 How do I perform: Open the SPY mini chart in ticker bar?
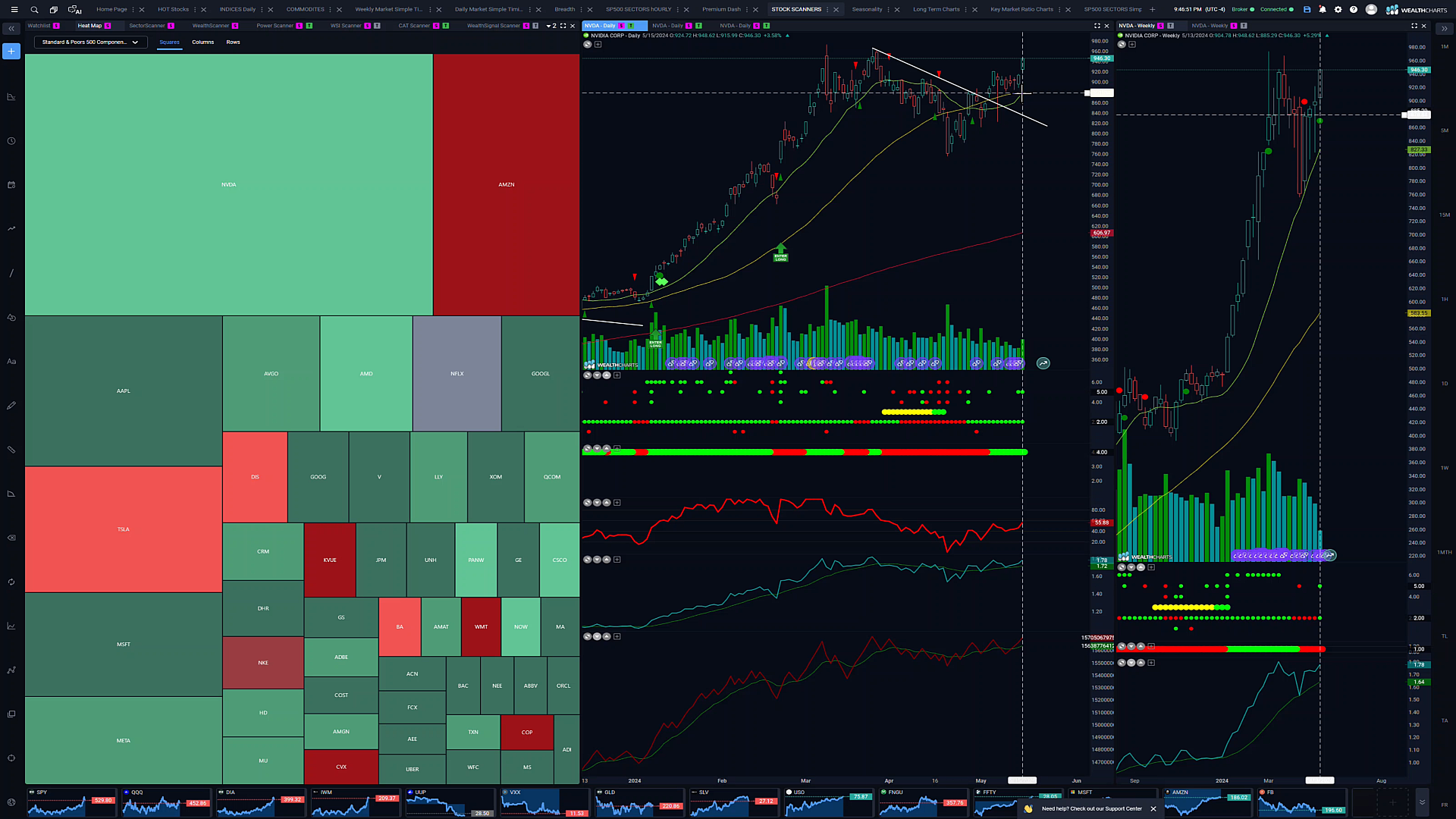(x=71, y=802)
